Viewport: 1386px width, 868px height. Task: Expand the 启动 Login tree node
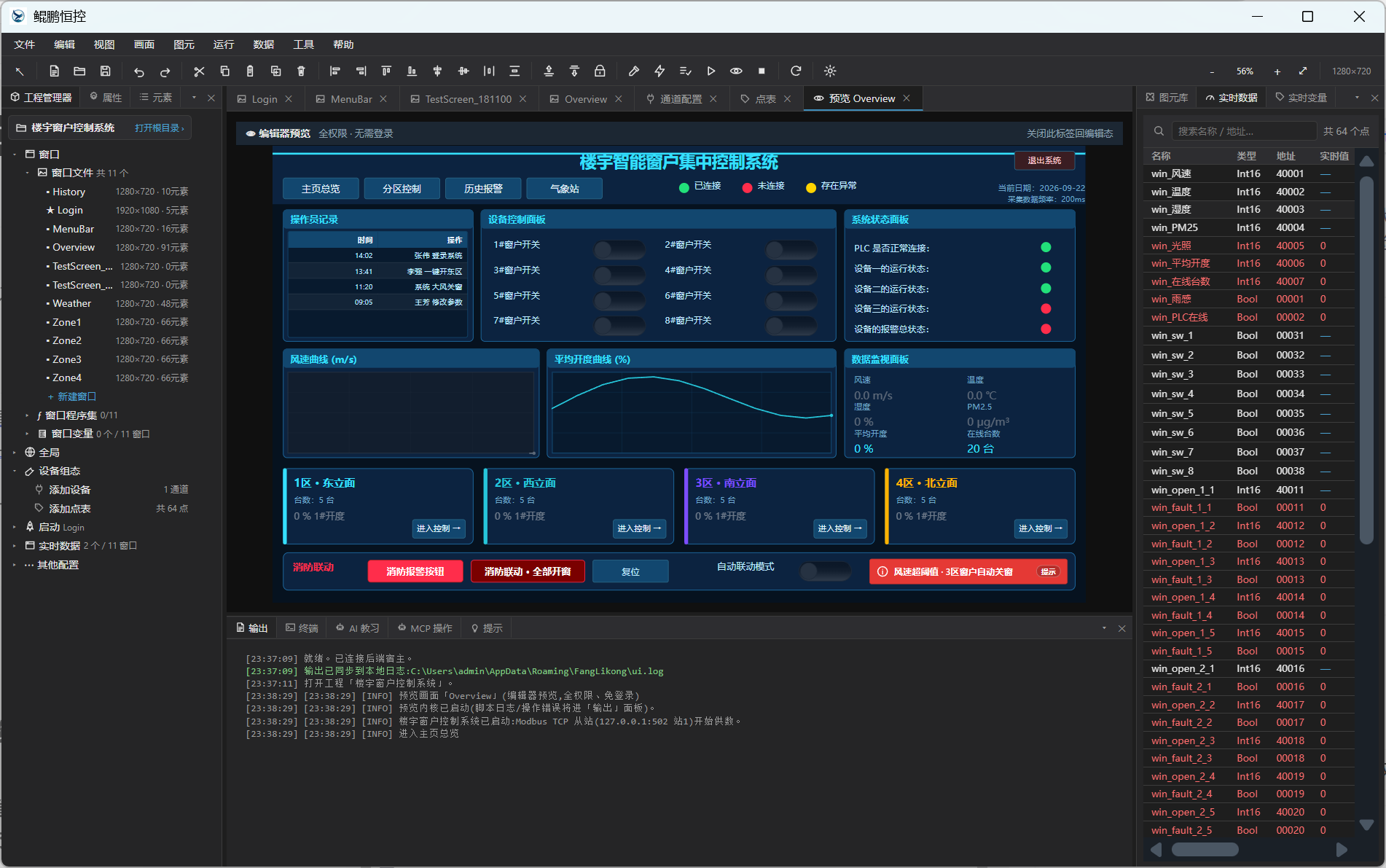[15, 527]
